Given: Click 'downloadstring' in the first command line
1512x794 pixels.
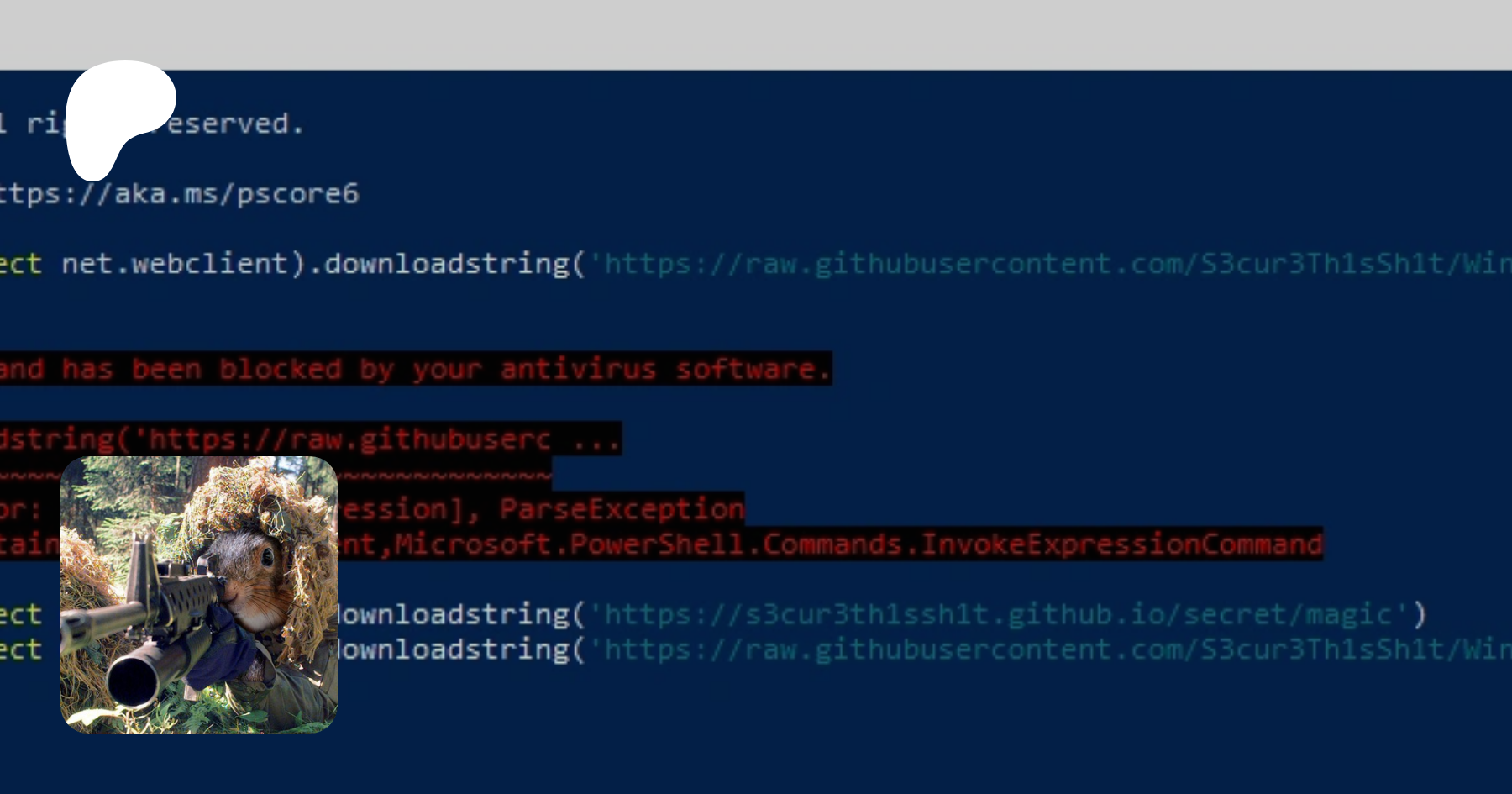Looking at the screenshot, I should (x=446, y=264).
